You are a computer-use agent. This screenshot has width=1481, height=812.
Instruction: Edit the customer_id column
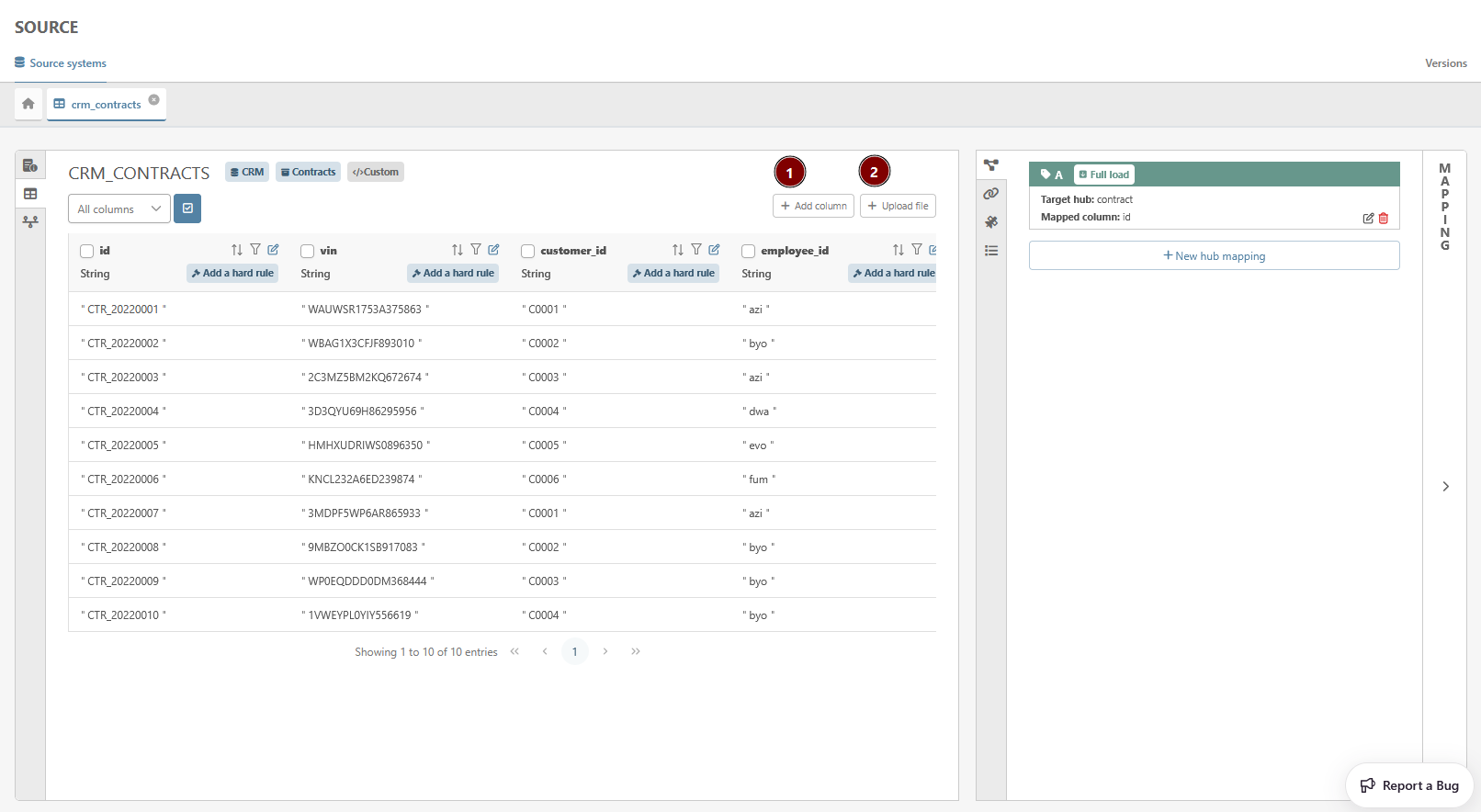(x=714, y=250)
